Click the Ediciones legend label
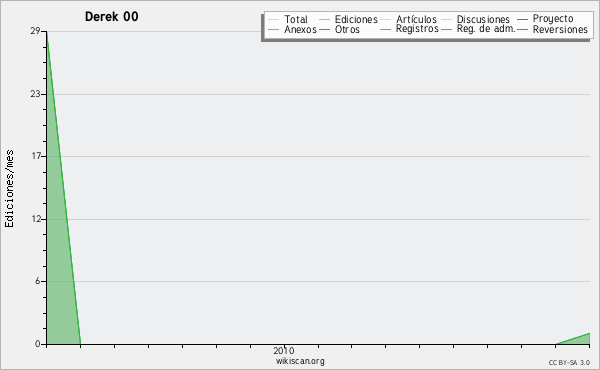The height and width of the screenshot is (370, 600). 356,19
